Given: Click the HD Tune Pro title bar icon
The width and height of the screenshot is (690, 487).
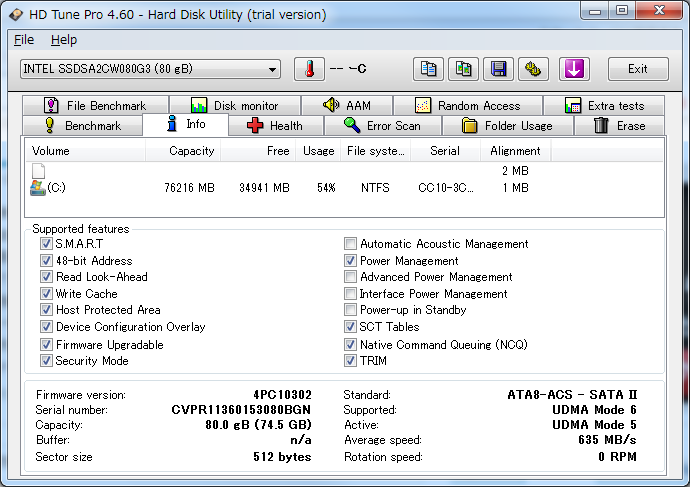Looking at the screenshot, I should point(16,15).
